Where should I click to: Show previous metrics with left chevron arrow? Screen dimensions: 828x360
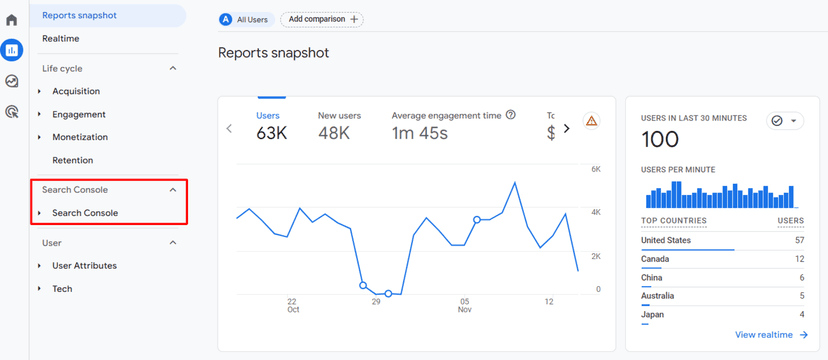[x=229, y=128]
